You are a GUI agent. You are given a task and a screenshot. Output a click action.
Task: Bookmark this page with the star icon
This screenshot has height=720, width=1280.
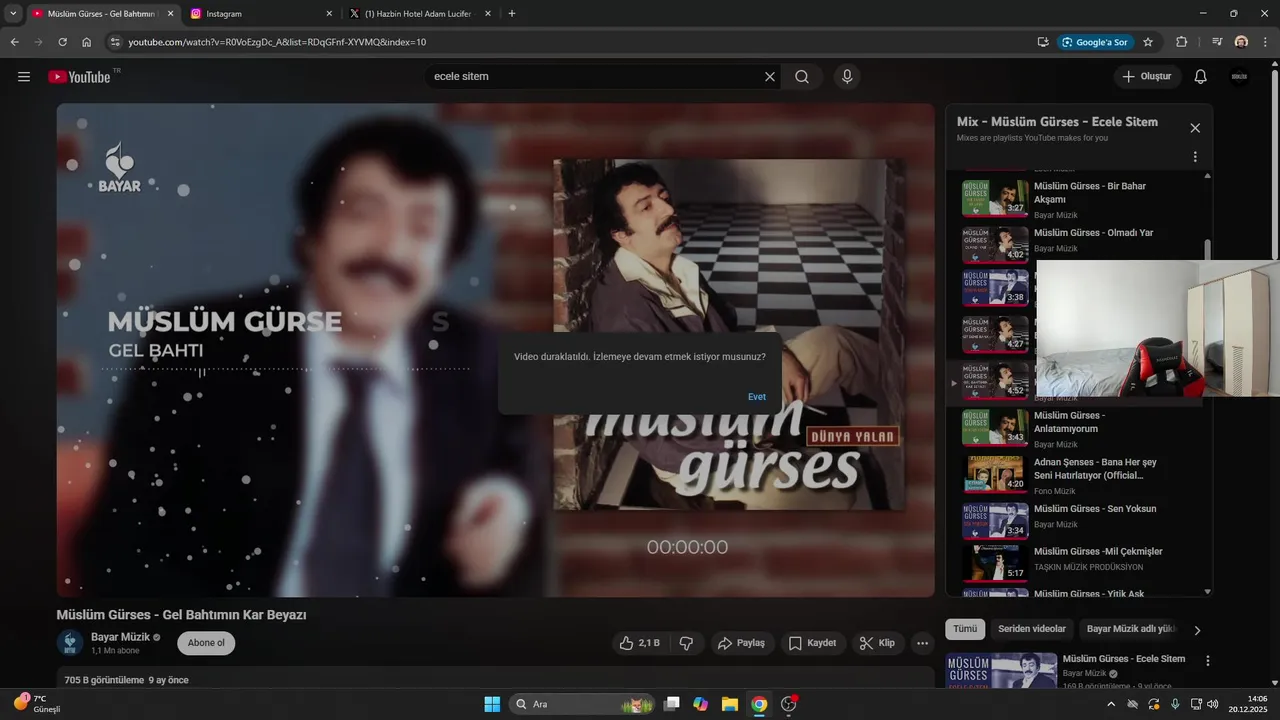[1148, 42]
